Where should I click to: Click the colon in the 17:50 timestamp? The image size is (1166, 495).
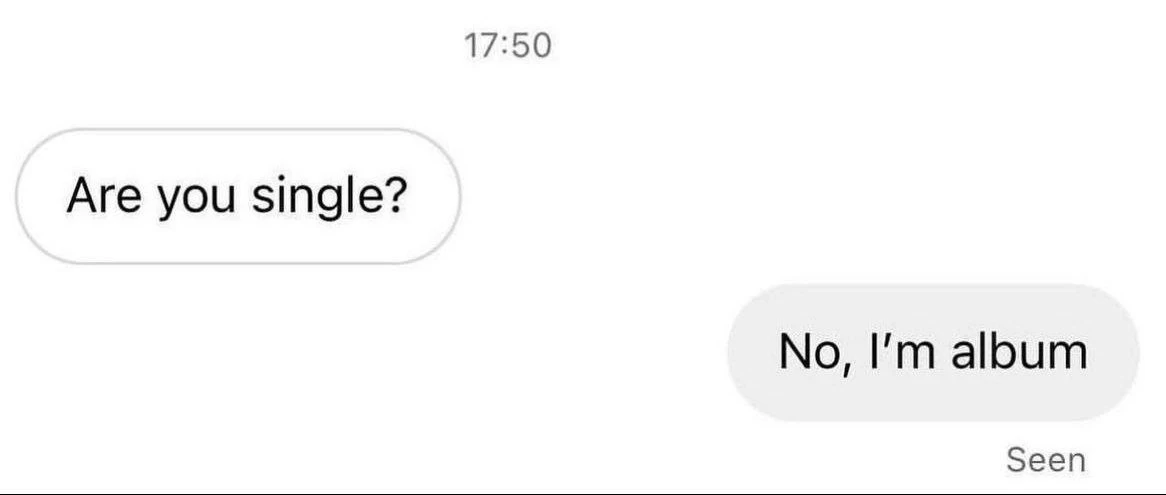pyautogui.click(x=507, y=46)
